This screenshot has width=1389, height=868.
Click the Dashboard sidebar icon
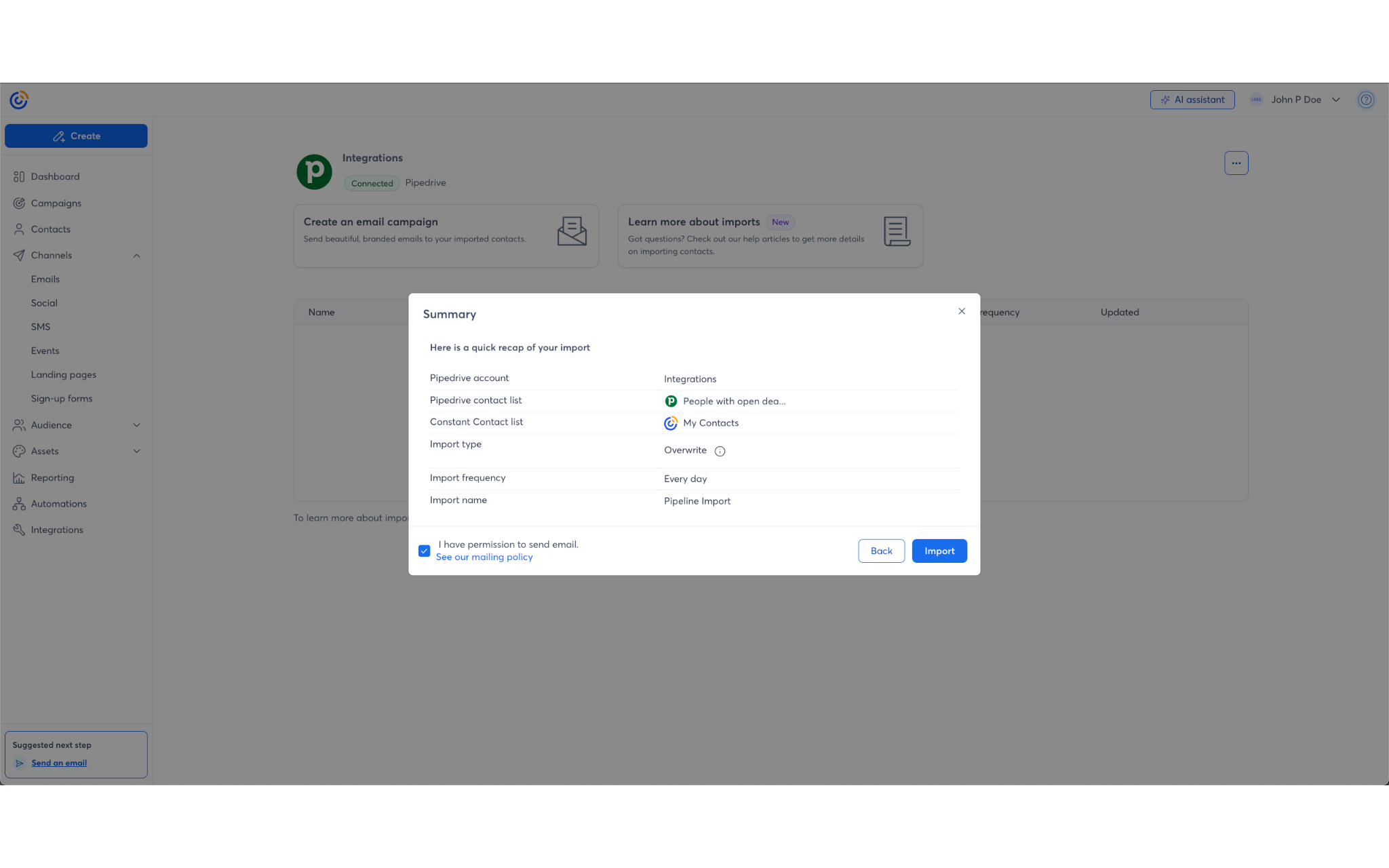coord(19,176)
